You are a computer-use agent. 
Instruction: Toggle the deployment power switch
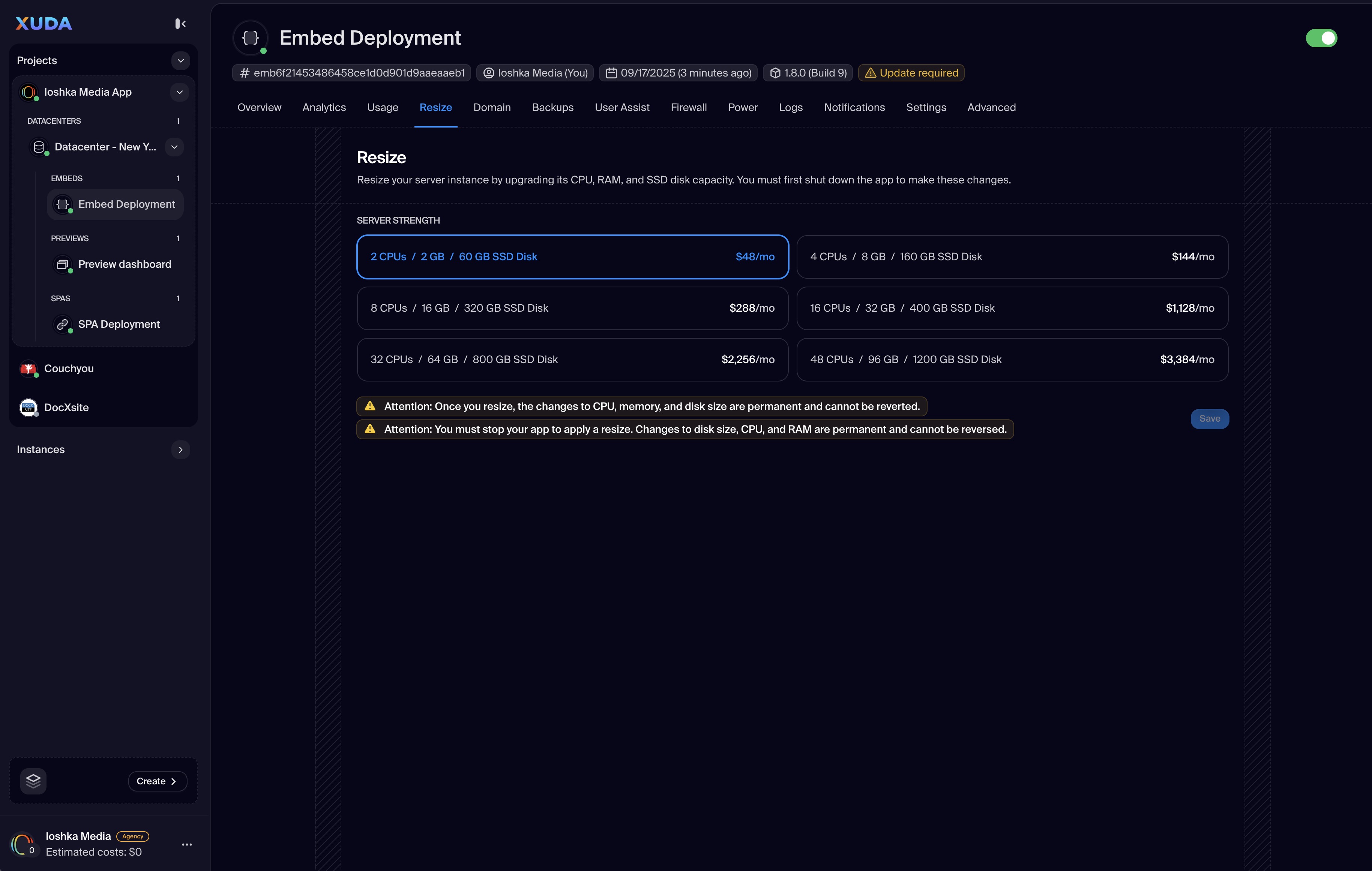(x=1321, y=38)
